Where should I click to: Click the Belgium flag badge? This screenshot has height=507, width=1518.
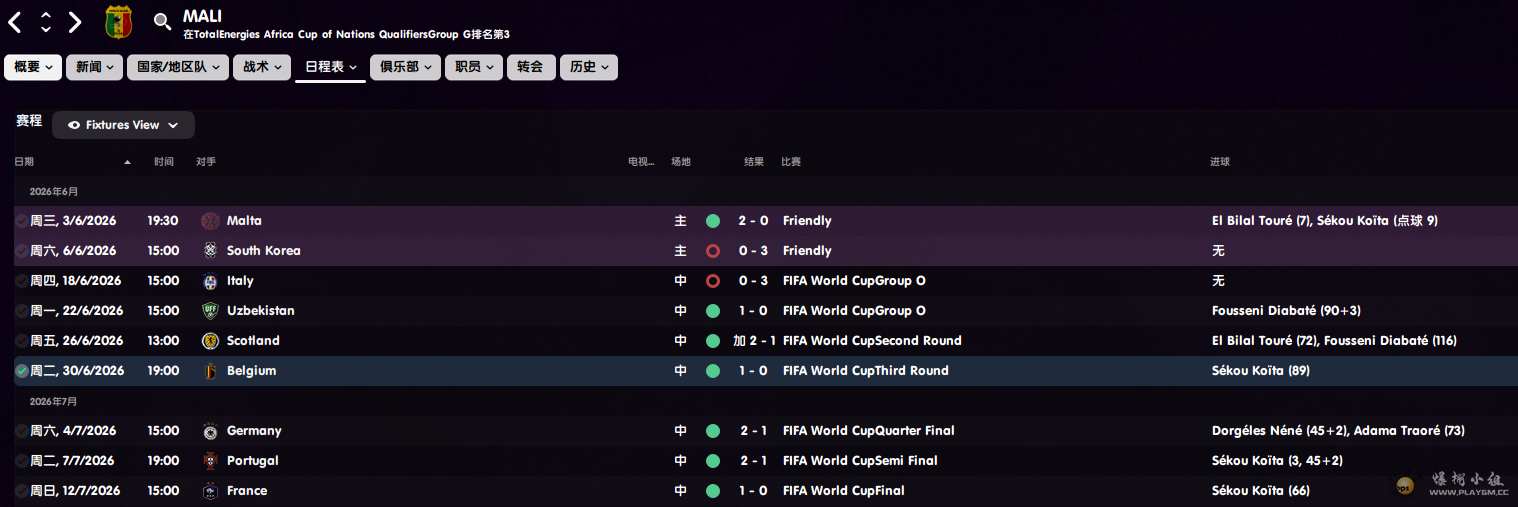(210, 371)
